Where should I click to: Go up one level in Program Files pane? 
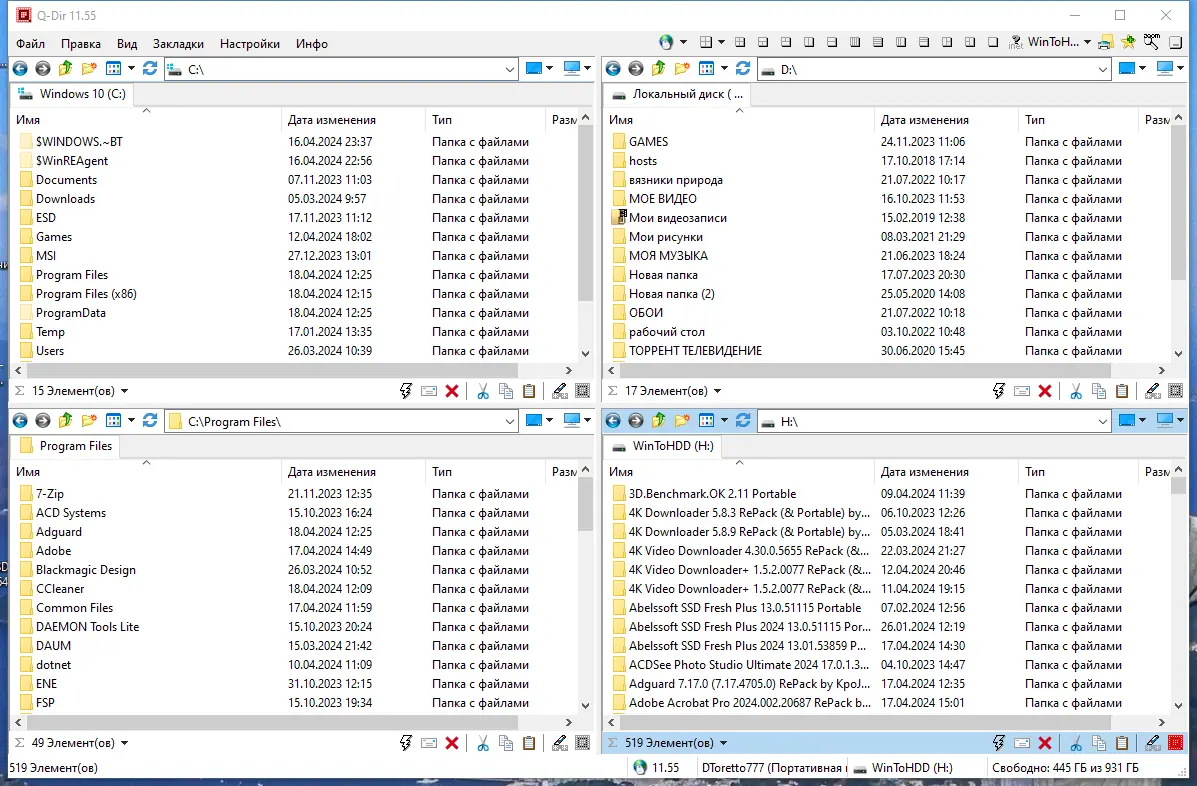tap(66, 420)
